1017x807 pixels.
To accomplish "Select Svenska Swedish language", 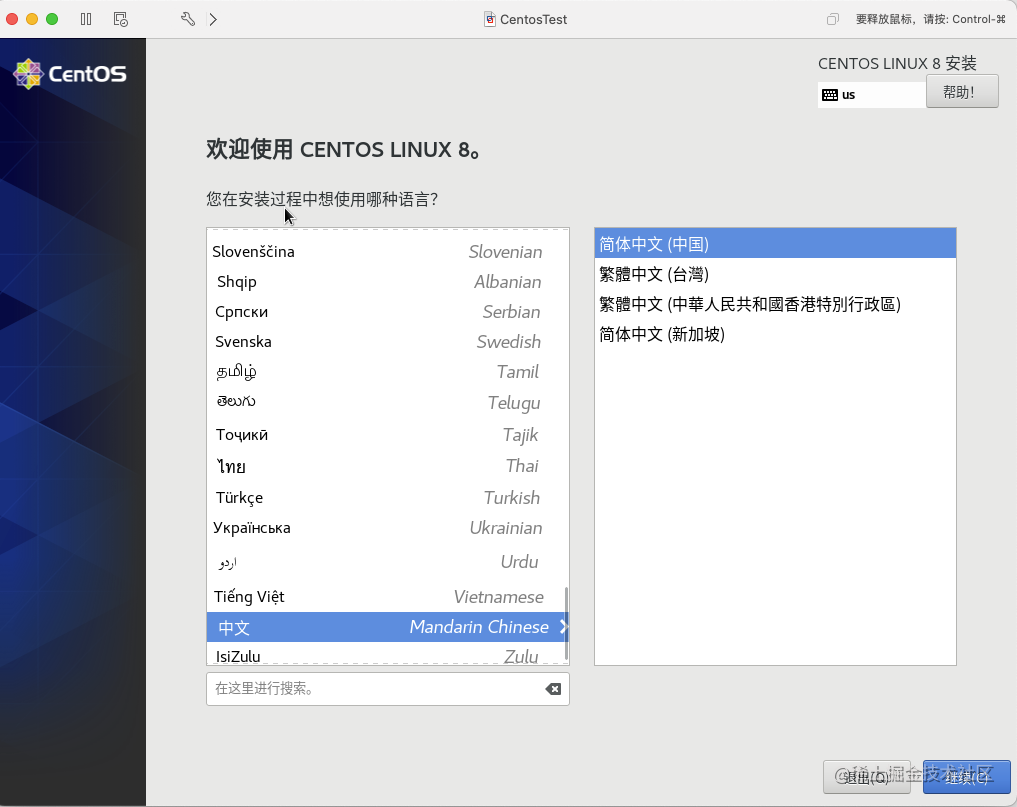I will (387, 341).
